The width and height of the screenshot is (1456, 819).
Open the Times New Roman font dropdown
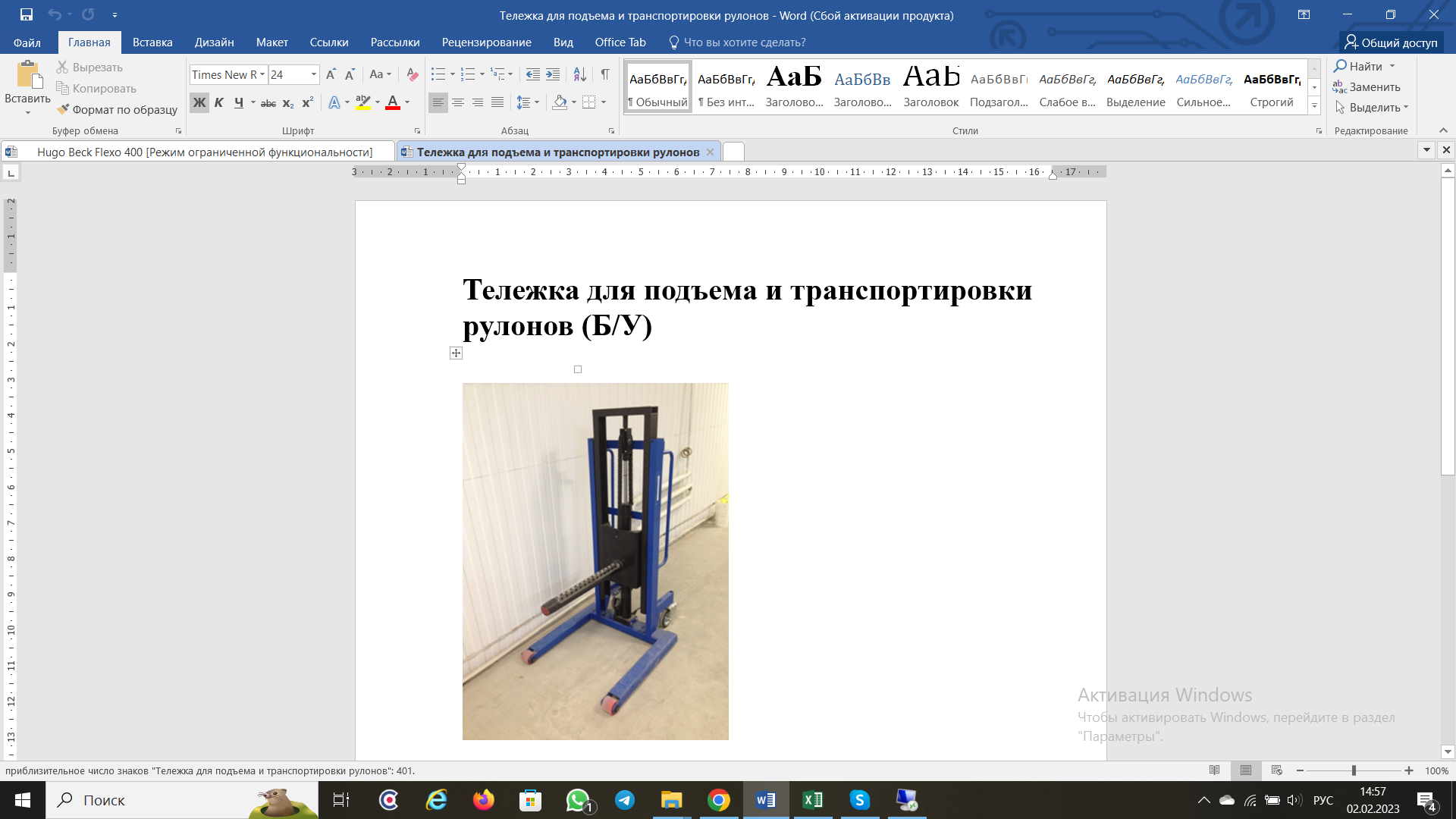coord(262,74)
